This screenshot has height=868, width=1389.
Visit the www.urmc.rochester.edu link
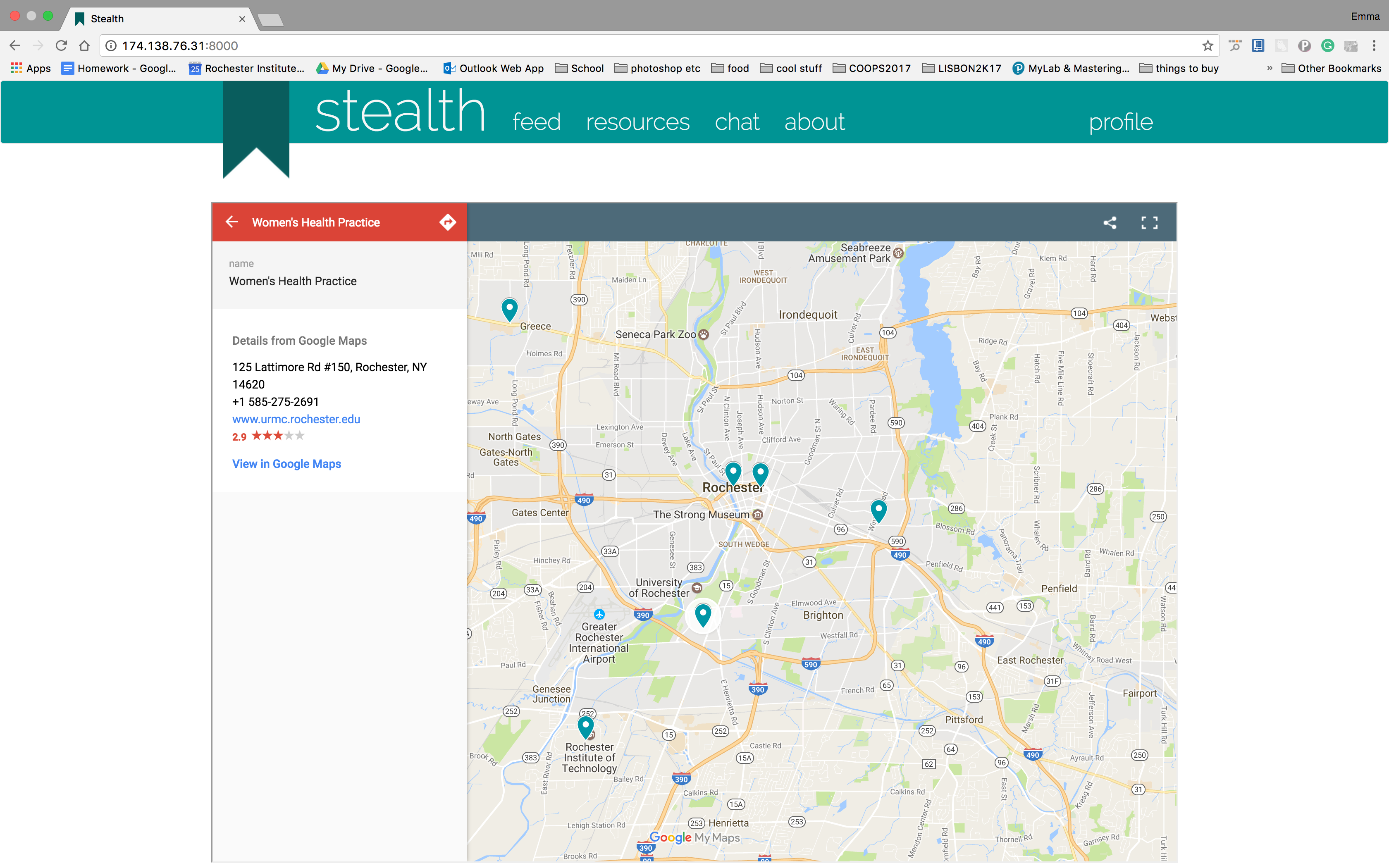296,419
